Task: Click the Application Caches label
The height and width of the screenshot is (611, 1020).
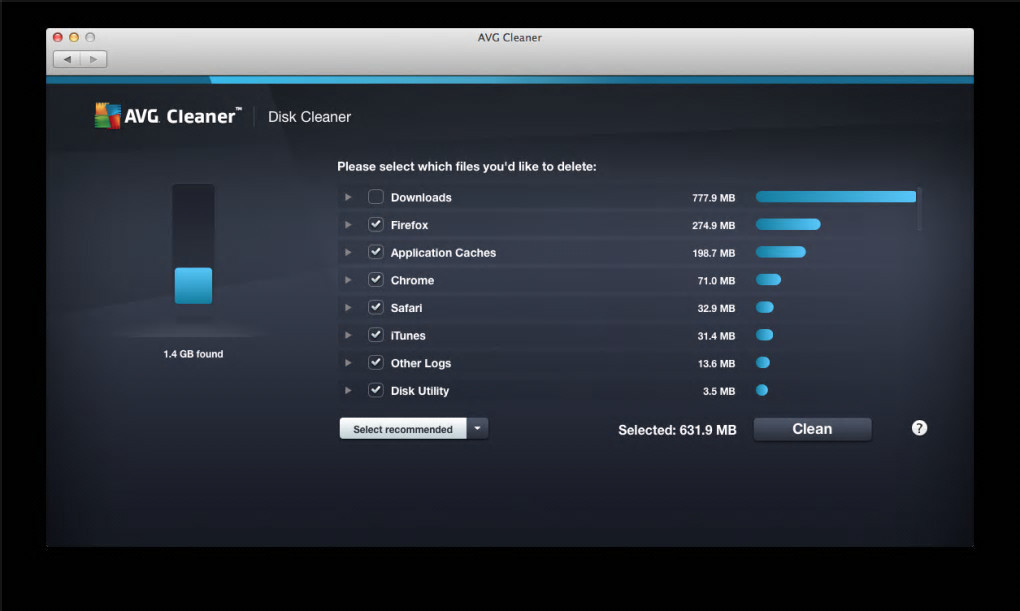Action: [443, 252]
